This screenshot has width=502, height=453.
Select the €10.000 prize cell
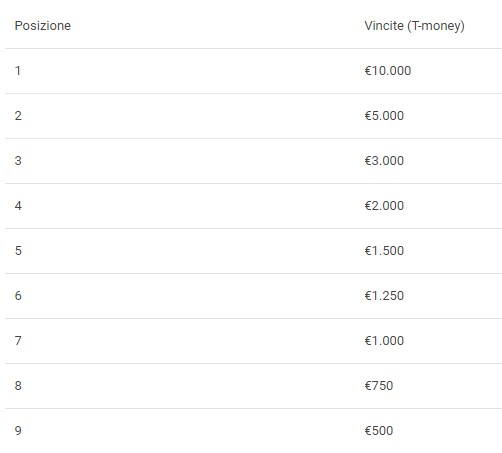pyautogui.click(x=388, y=71)
